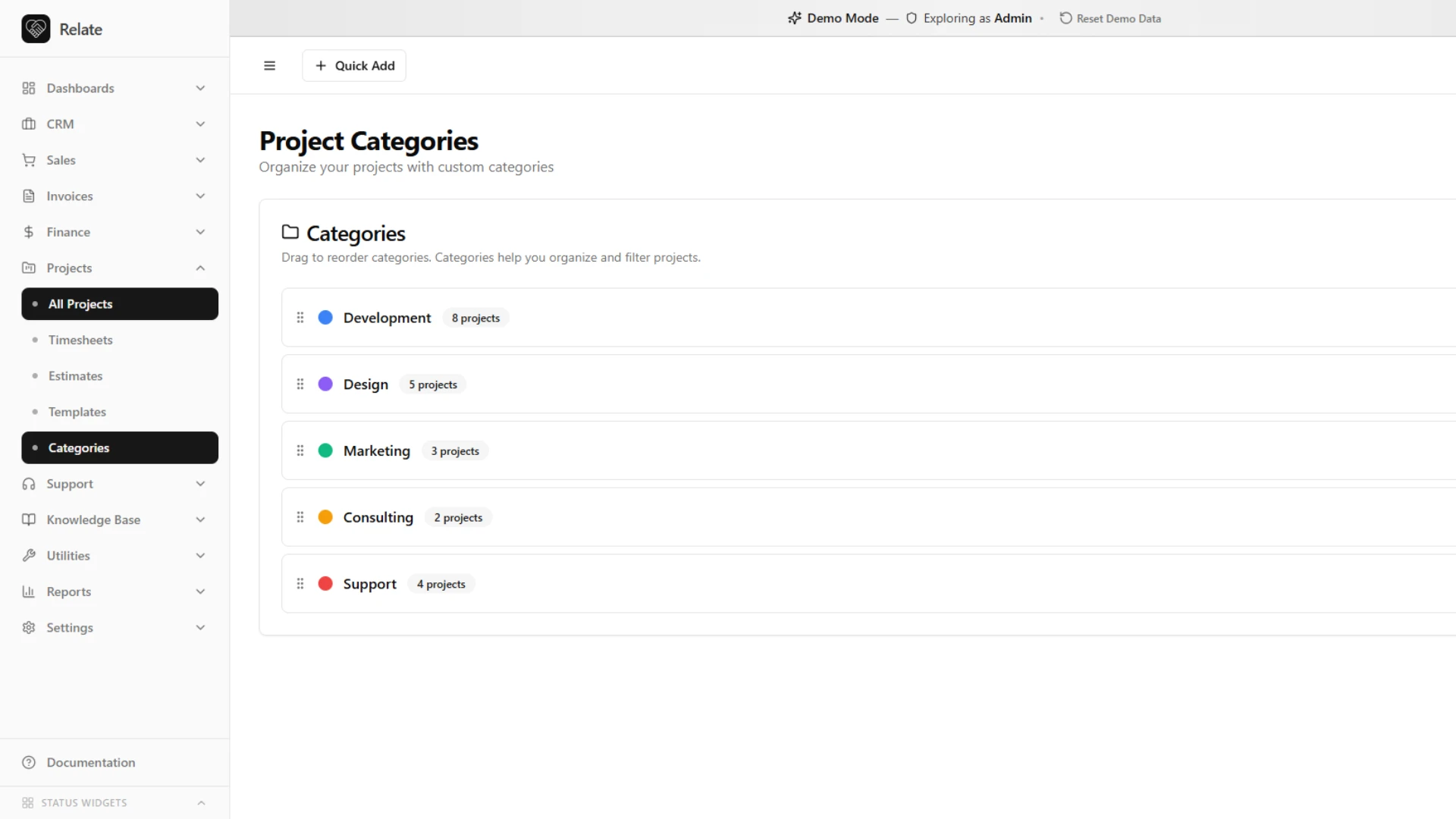This screenshot has width=1456, height=819.
Task: Click the Quick Add button
Action: 354,66
